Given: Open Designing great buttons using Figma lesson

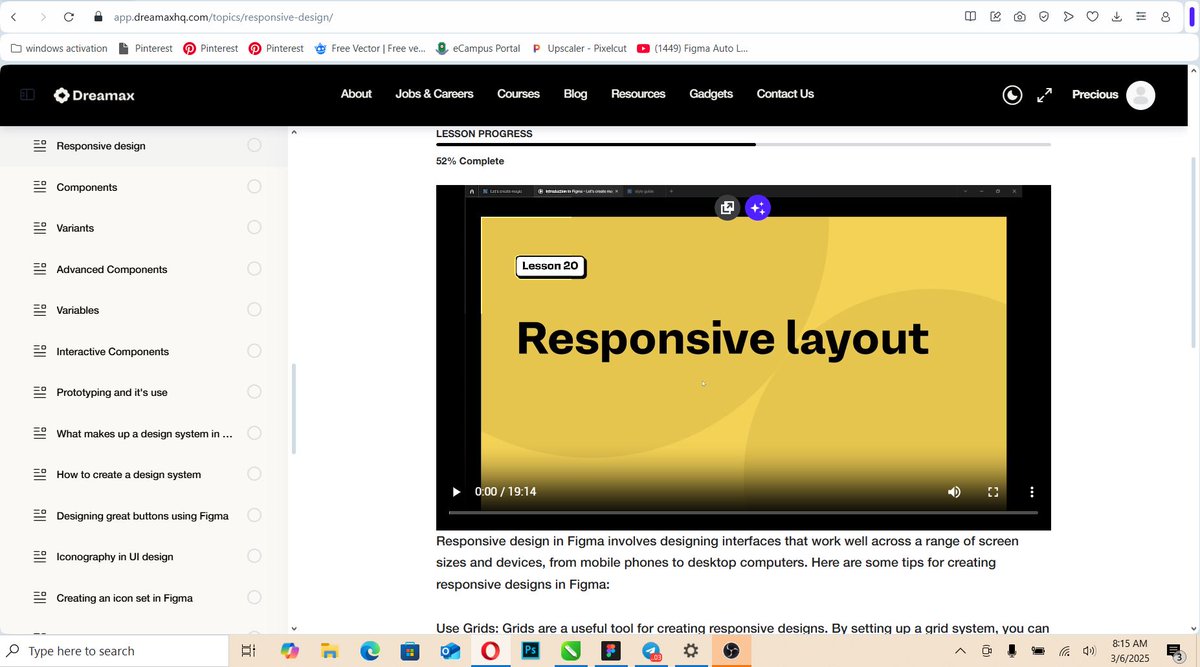Looking at the screenshot, I should tap(143, 516).
